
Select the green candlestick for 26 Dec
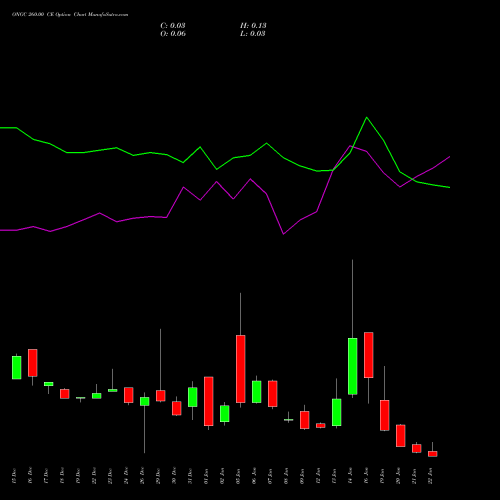[x=145, y=401]
